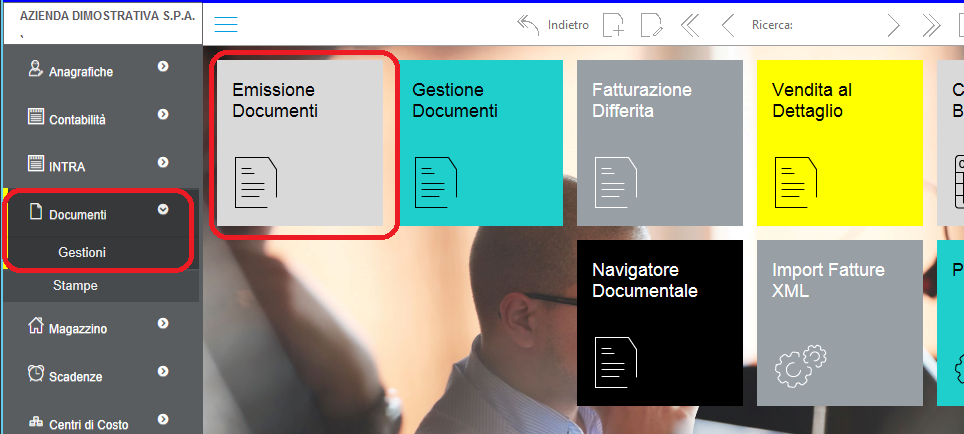Click document icon in Emissione Documenti tile
This screenshot has width=964, height=434.
click(256, 182)
